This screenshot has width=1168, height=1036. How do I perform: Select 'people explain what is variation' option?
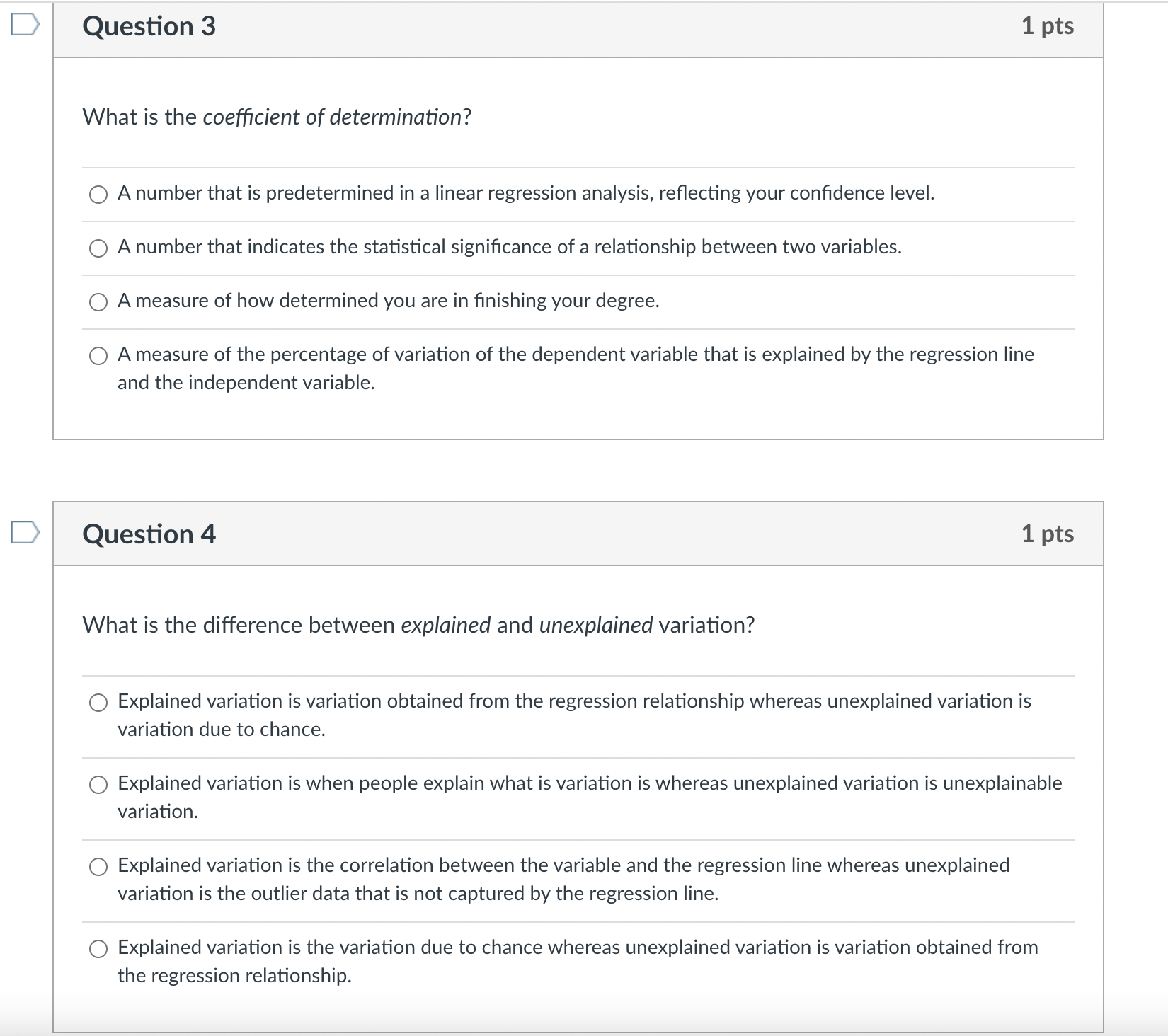[97, 784]
